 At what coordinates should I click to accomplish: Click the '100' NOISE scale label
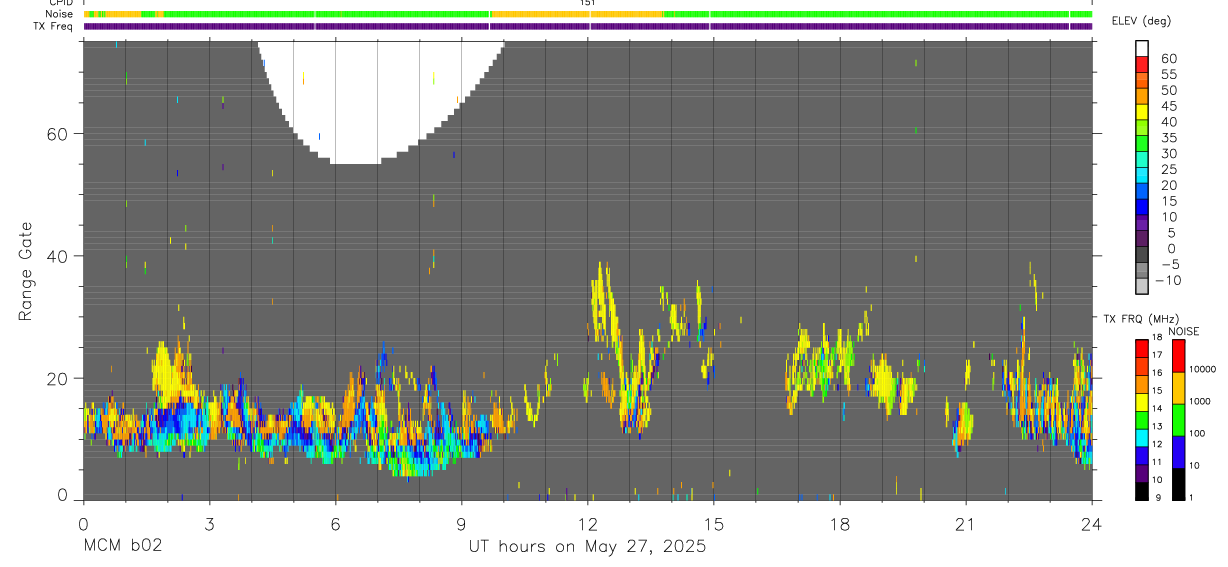(1198, 433)
